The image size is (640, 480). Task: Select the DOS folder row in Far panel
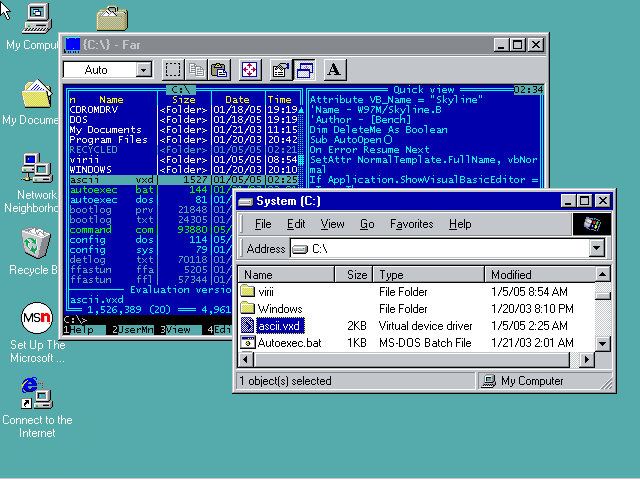pyautogui.click(x=184, y=119)
